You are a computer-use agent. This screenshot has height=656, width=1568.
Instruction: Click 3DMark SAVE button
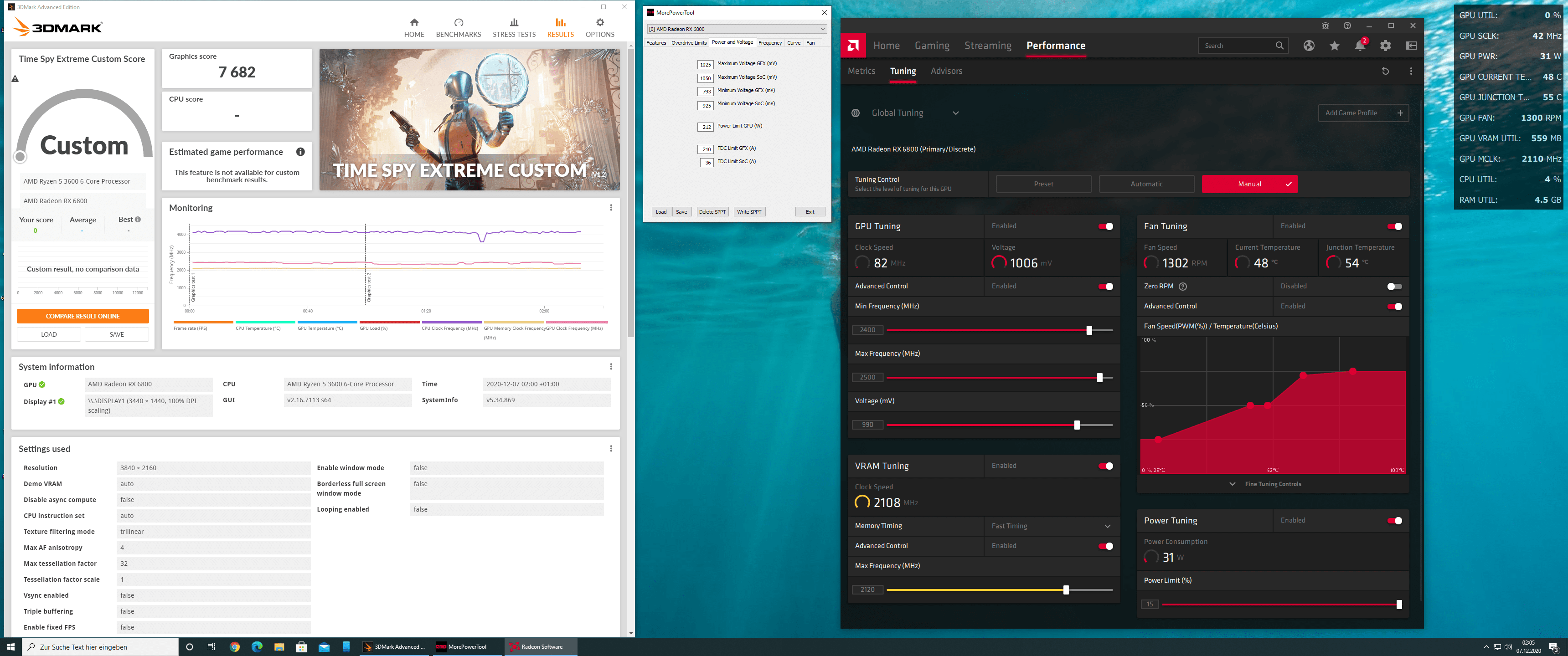pyautogui.click(x=116, y=335)
